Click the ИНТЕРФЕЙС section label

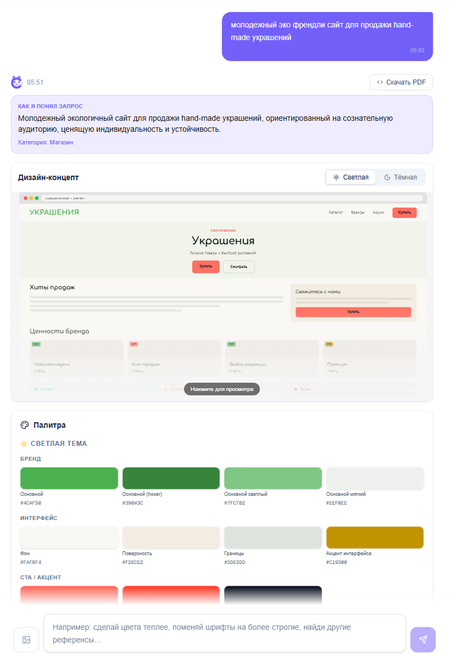pos(39,518)
